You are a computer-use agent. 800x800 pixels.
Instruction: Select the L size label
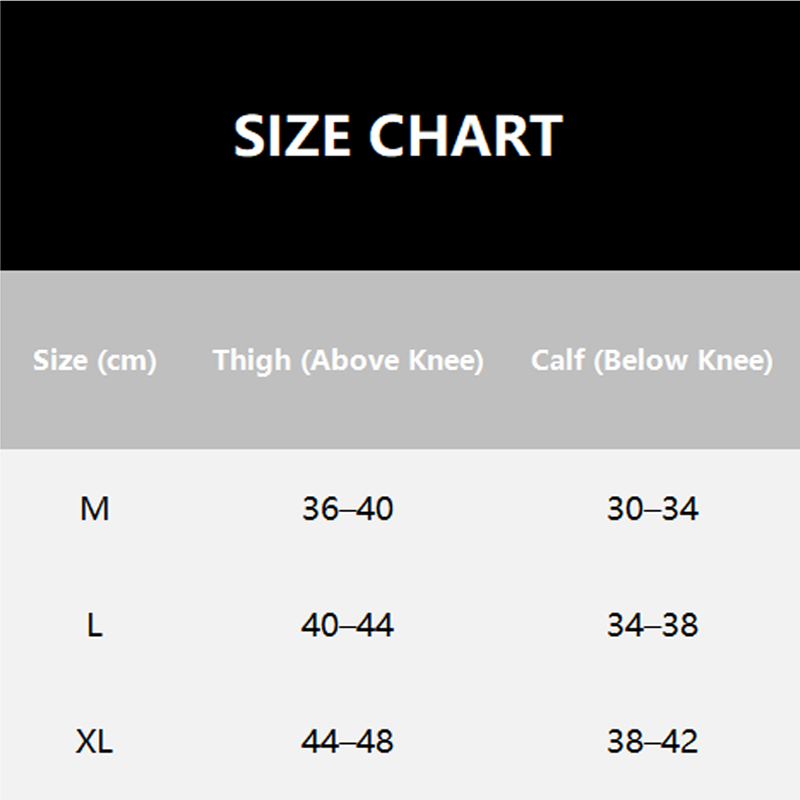point(94,626)
